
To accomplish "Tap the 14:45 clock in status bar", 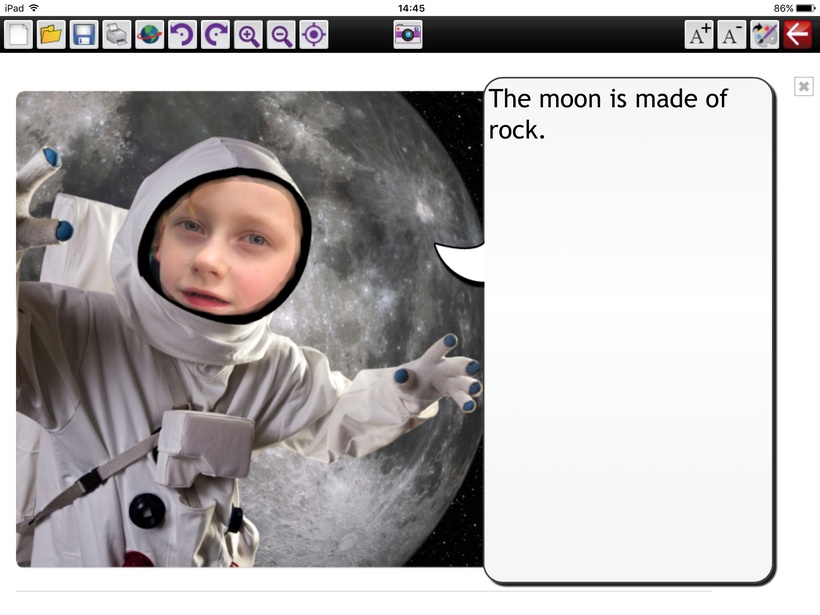I will coord(411,8).
